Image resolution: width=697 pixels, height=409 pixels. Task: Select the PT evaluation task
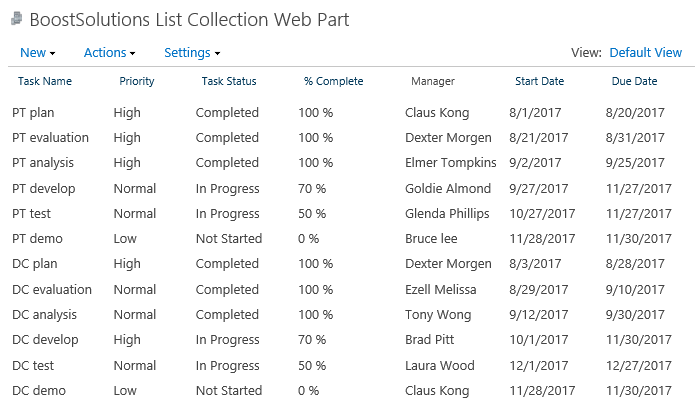click(50, 138)
